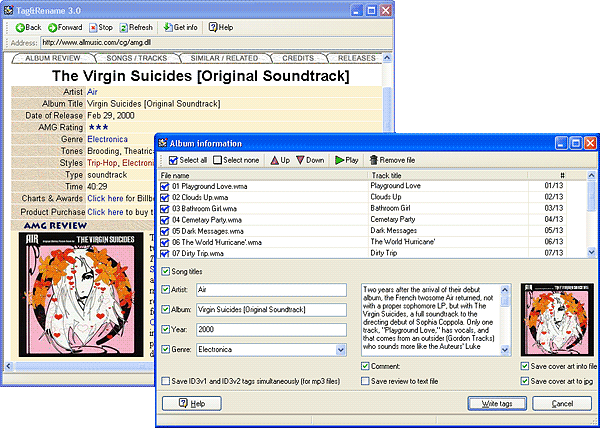Image resolution: width=600 pixels, height=428 pixels.
Task: Click Help button in Album information
Action: point(192,404)
